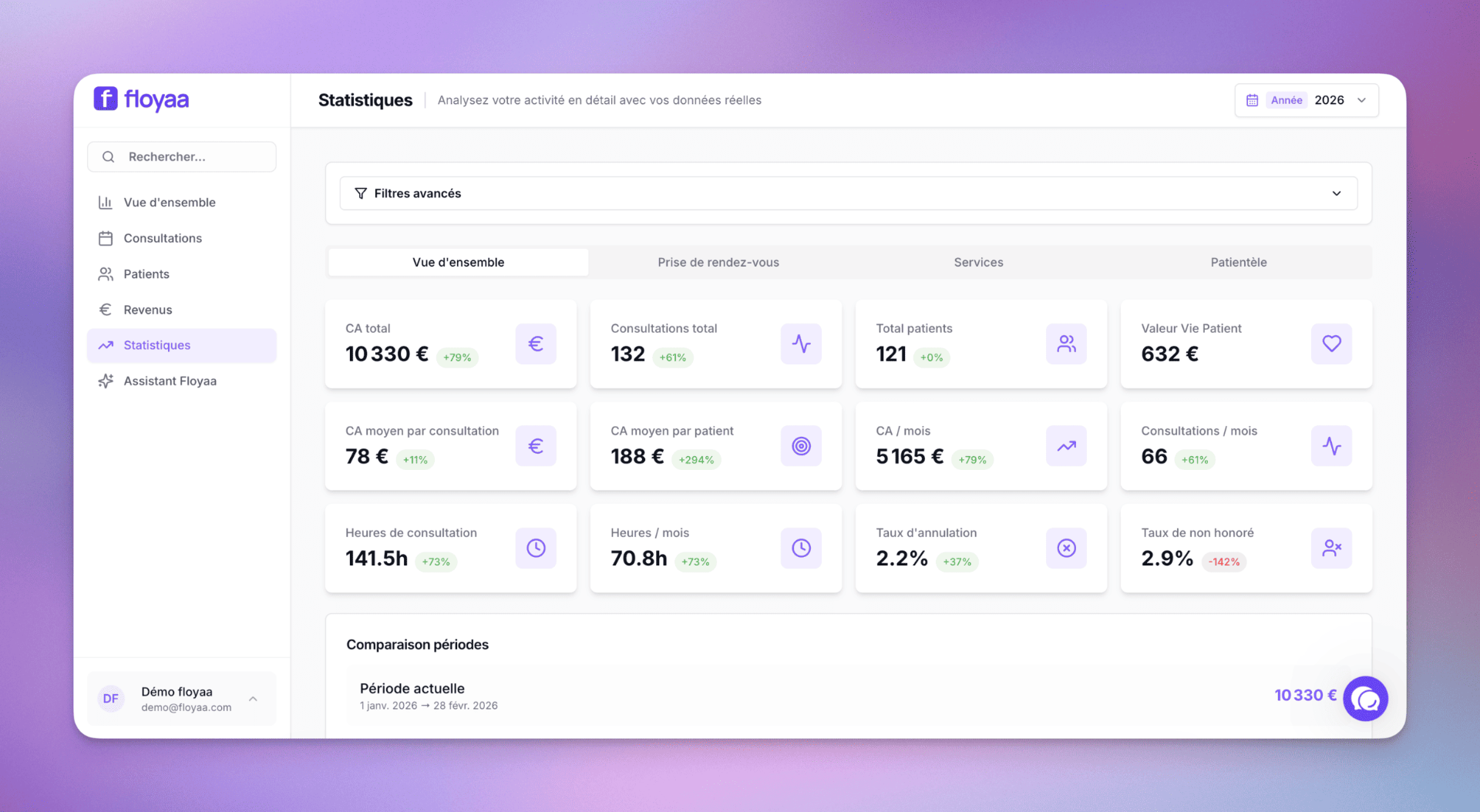The width and height of the screenshot is (1480, 812).
Task: Click the clock icon on Heures de consultation
Action: pos(536,548)
